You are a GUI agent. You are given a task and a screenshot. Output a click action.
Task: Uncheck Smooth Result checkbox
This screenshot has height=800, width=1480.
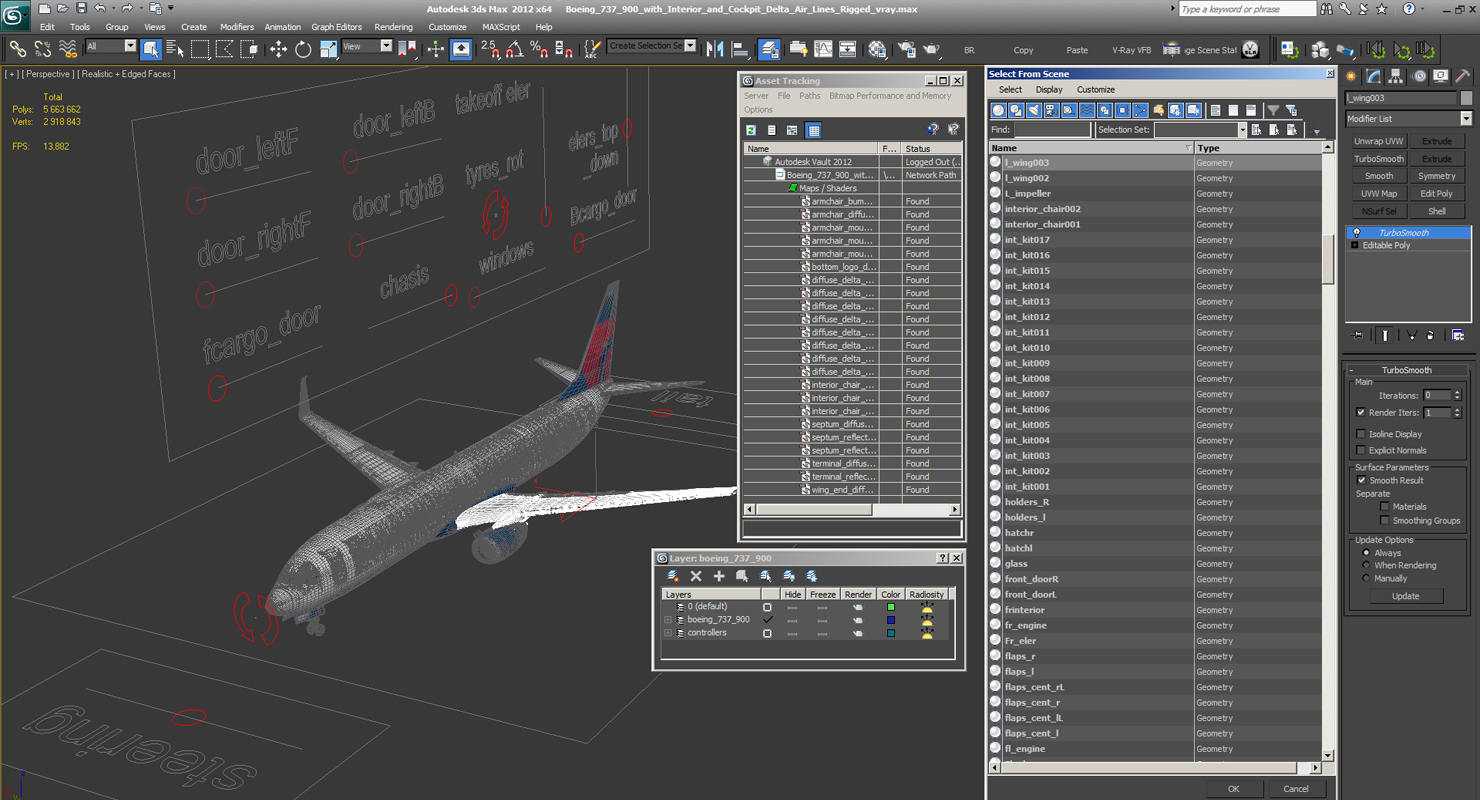pos(1360,480)
